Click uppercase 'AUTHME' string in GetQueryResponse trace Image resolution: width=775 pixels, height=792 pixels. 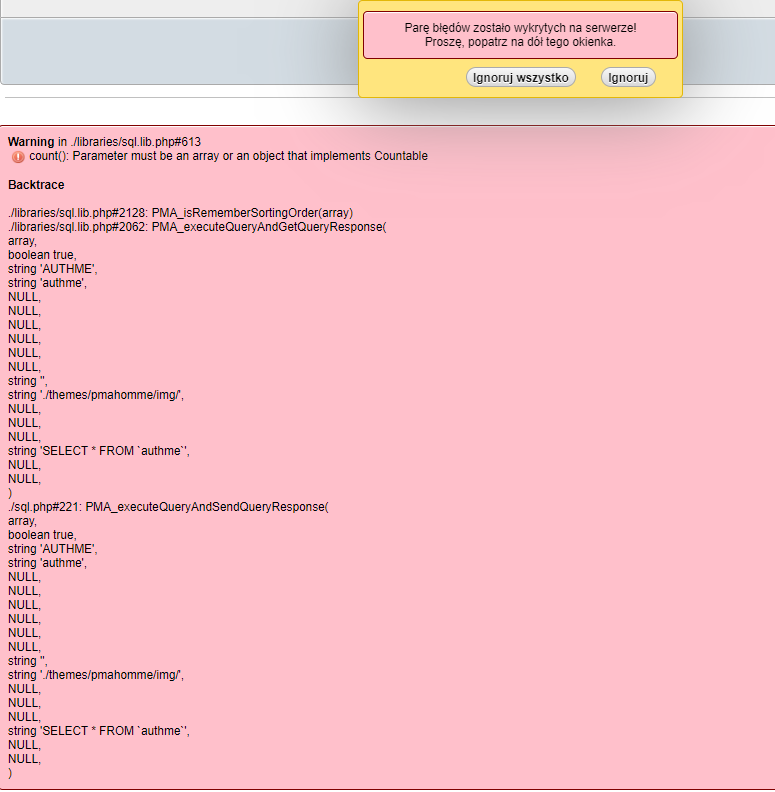tap(53, 269)
